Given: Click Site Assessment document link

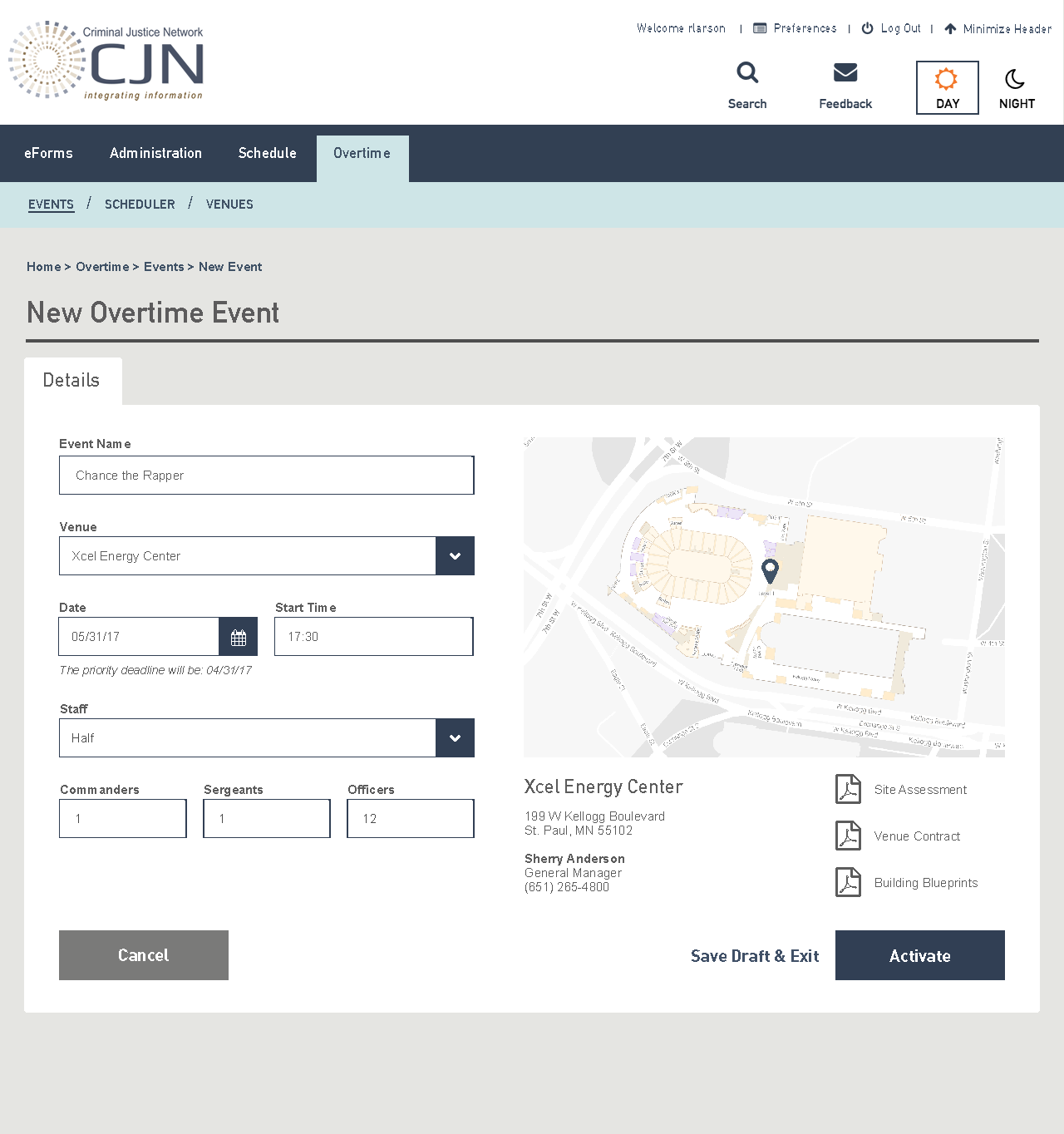Looking at the screenshot, I should (x=920, y=790).
